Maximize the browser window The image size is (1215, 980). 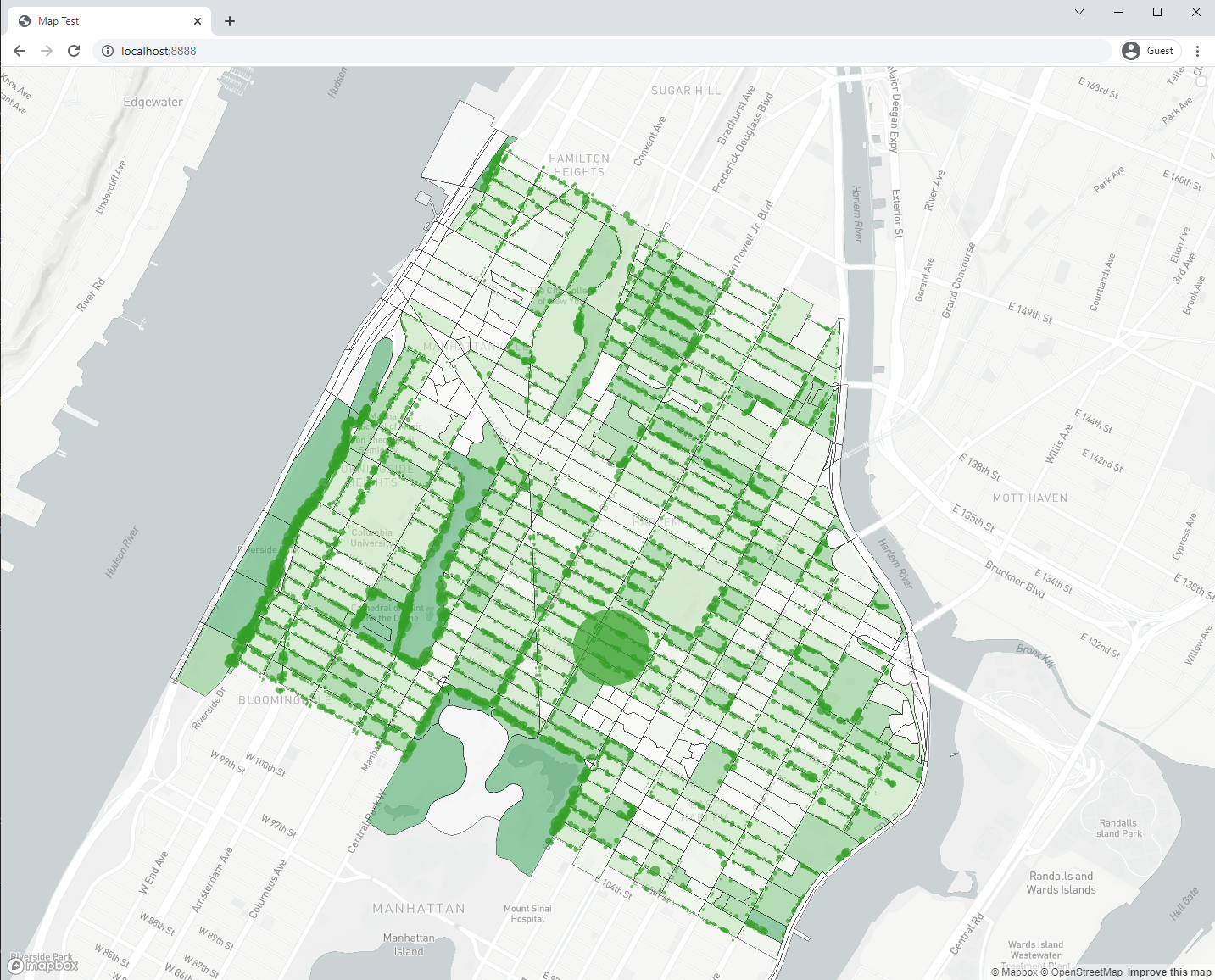coord(1157,12)
